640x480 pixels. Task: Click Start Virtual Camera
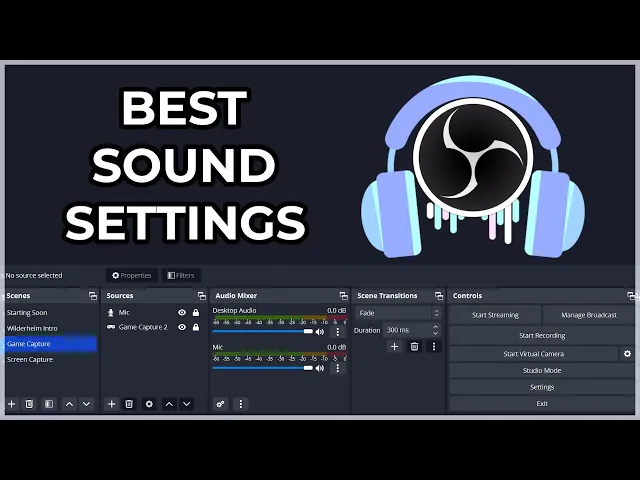[x=533, y=354]
